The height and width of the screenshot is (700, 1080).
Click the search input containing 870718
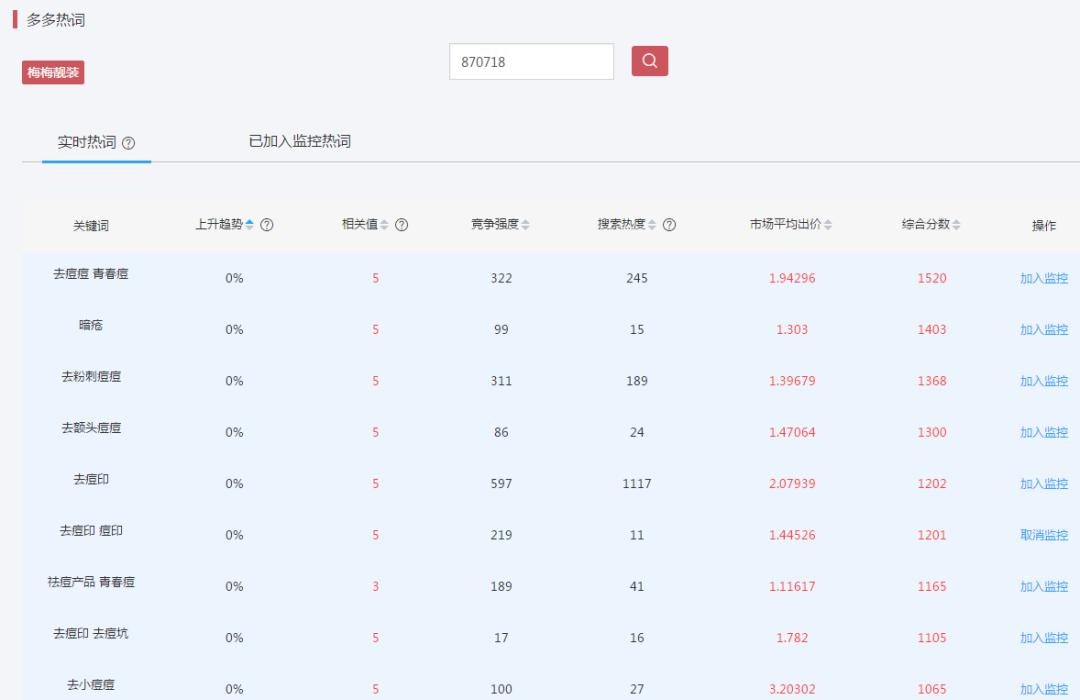[x=532, y=62]
